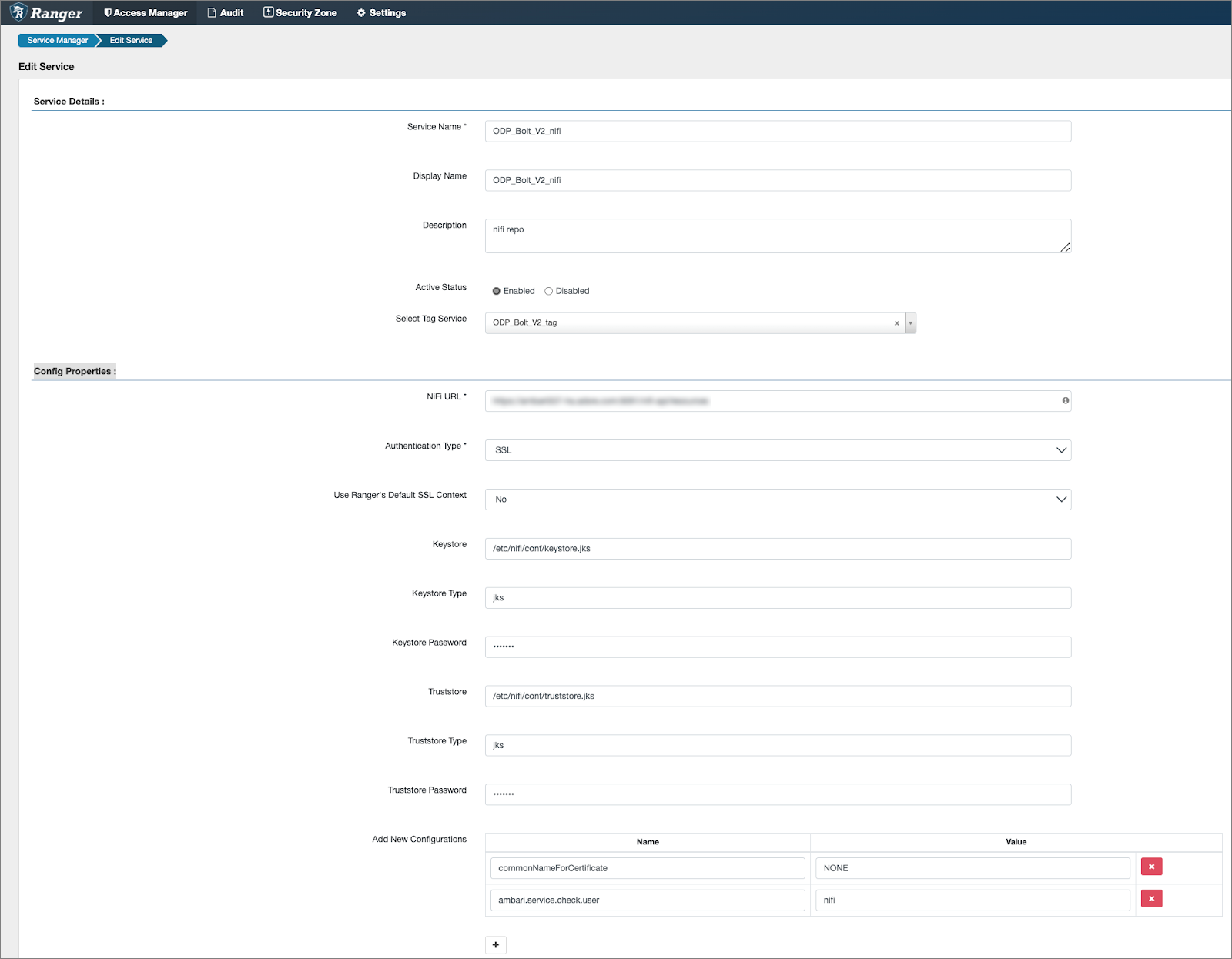
Task: Delete the commonNameForCertificate configuration row
Action: [x=1151, y=867]
